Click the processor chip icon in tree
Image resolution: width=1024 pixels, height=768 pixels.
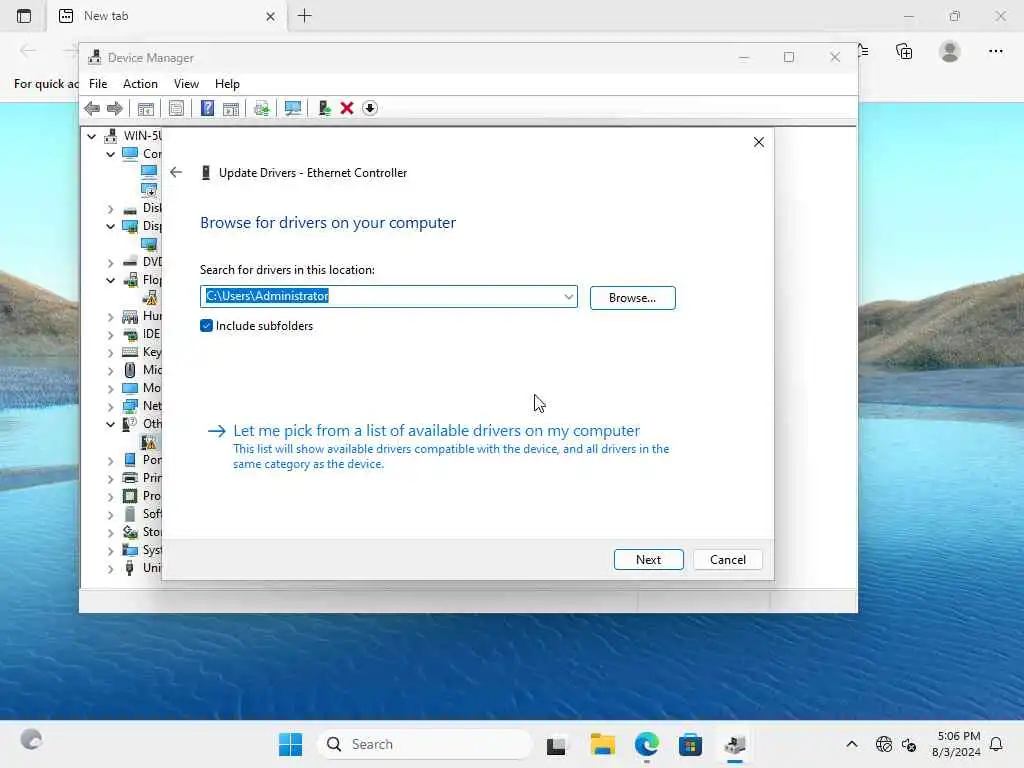(x=130, y=496)
